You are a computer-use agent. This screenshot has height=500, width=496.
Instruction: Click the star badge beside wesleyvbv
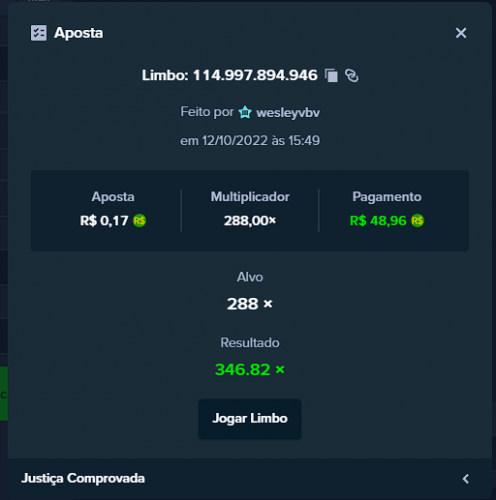(245, 112)
